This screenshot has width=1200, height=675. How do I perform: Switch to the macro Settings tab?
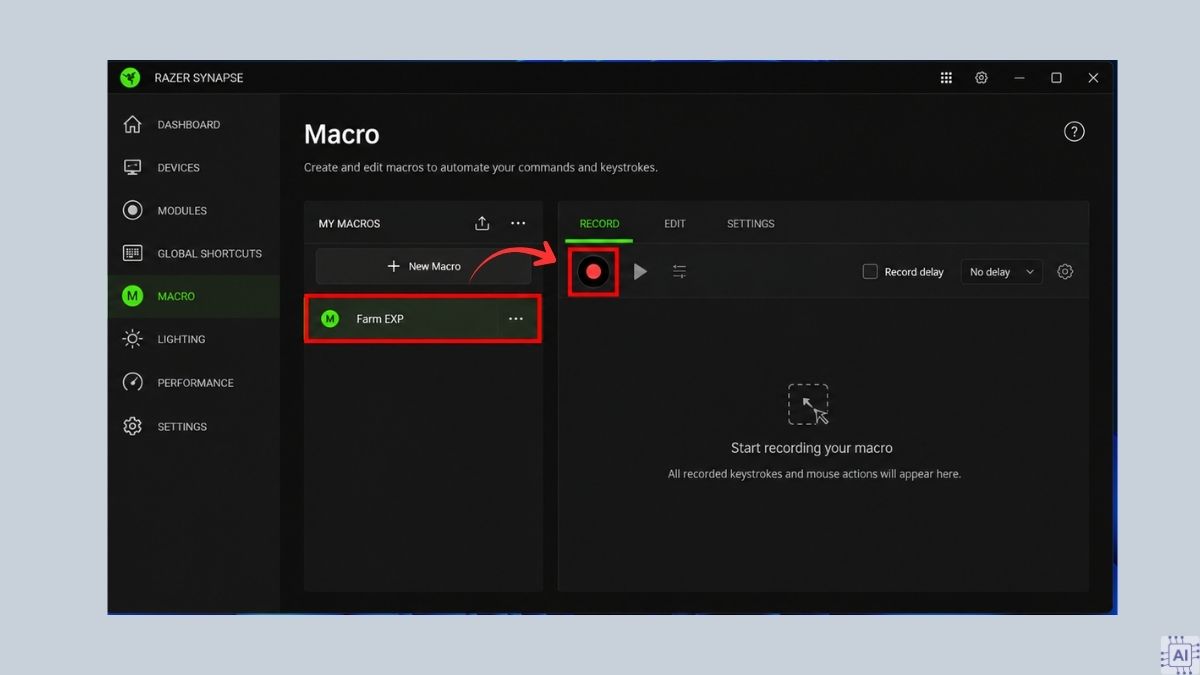(751, 223)
